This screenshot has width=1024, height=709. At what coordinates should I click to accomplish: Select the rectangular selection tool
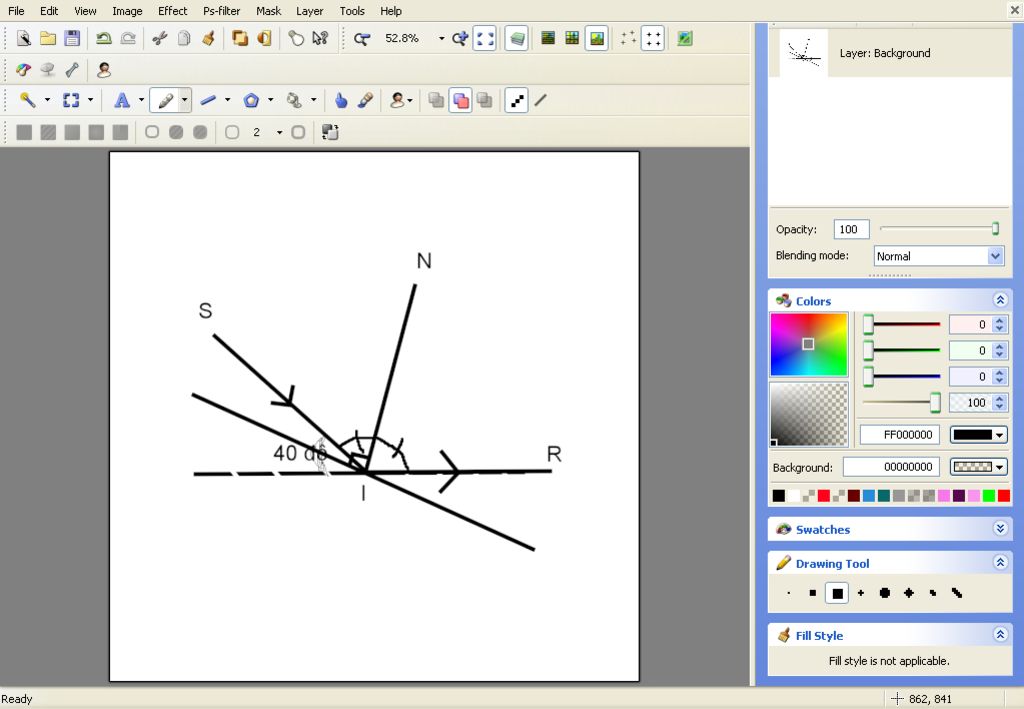[x=71, y=100]
